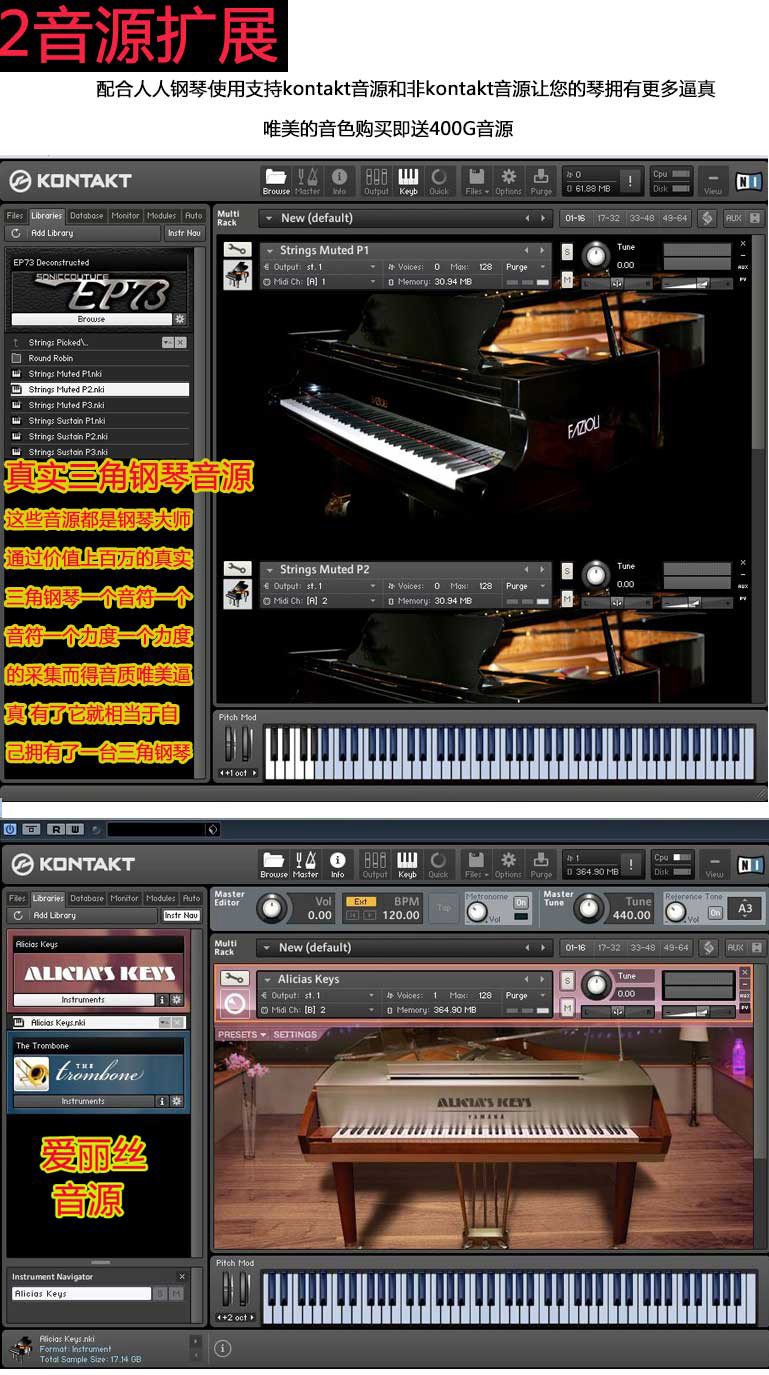The image size is (769, 1375).
Task: Click the panic exclamation button in lower Kontakt
Action: coord(630,864)
